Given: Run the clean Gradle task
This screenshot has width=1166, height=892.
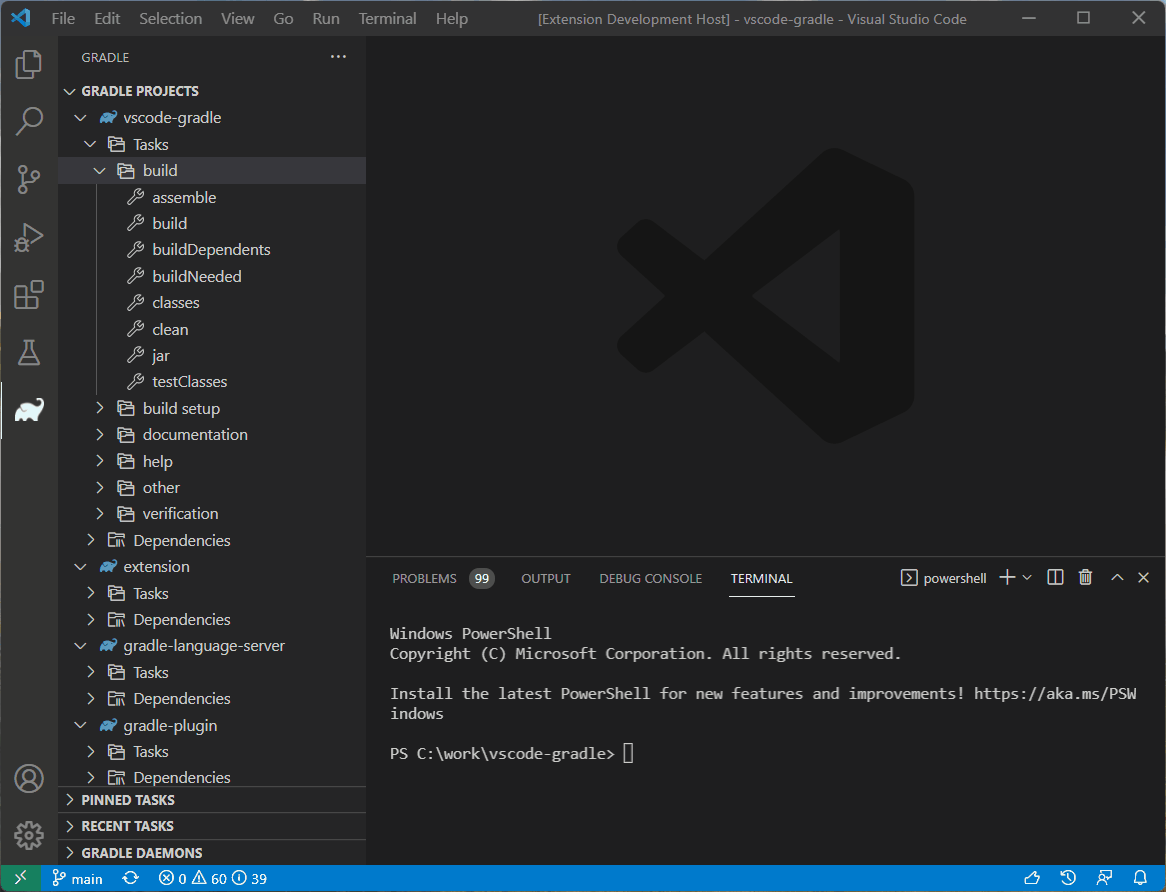Looking at the screenshot, I should (x=171, y=328).
